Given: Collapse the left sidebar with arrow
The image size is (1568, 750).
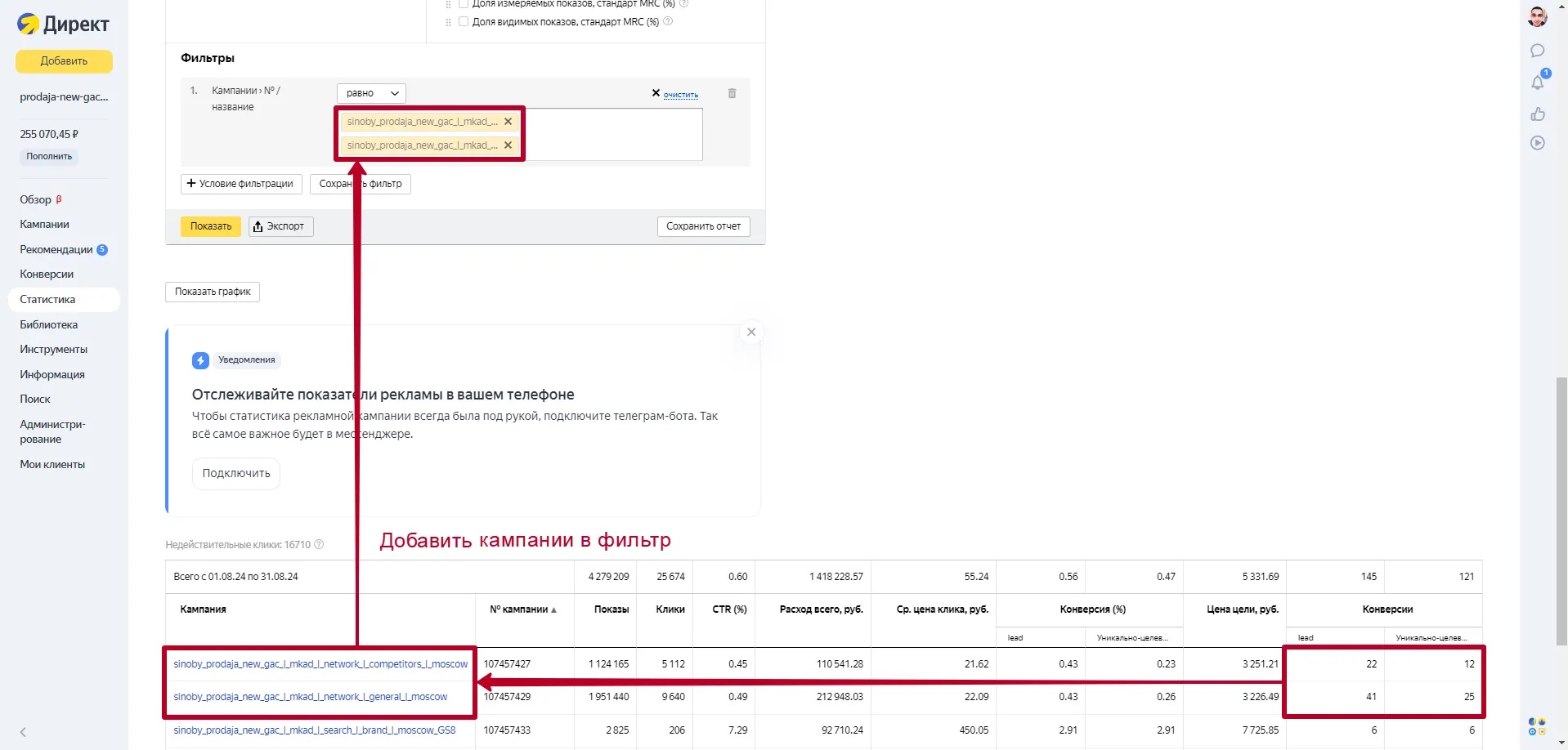Looking at the screenshot, I should (x=23, y=732).
